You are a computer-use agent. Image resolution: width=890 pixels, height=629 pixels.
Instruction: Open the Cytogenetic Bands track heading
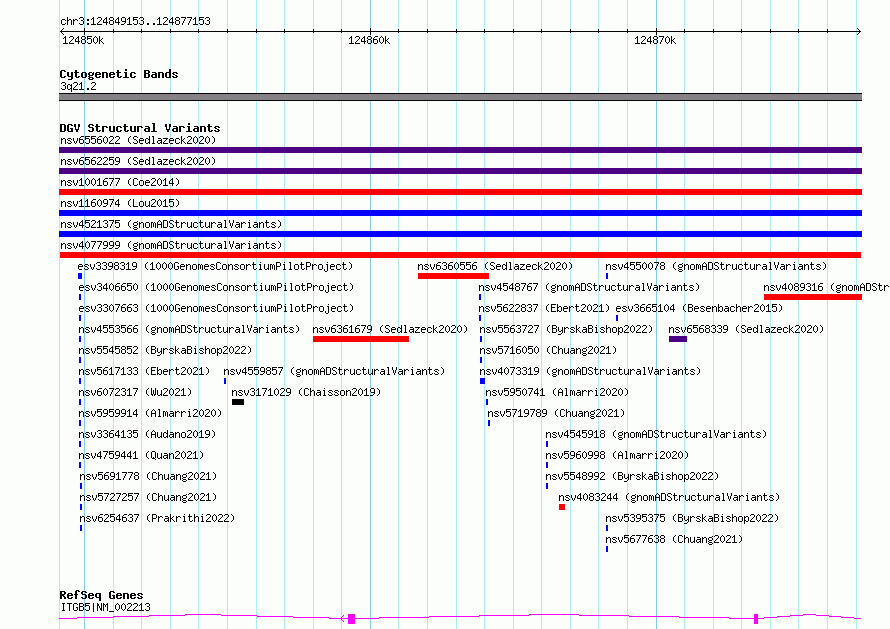point(119,74)
